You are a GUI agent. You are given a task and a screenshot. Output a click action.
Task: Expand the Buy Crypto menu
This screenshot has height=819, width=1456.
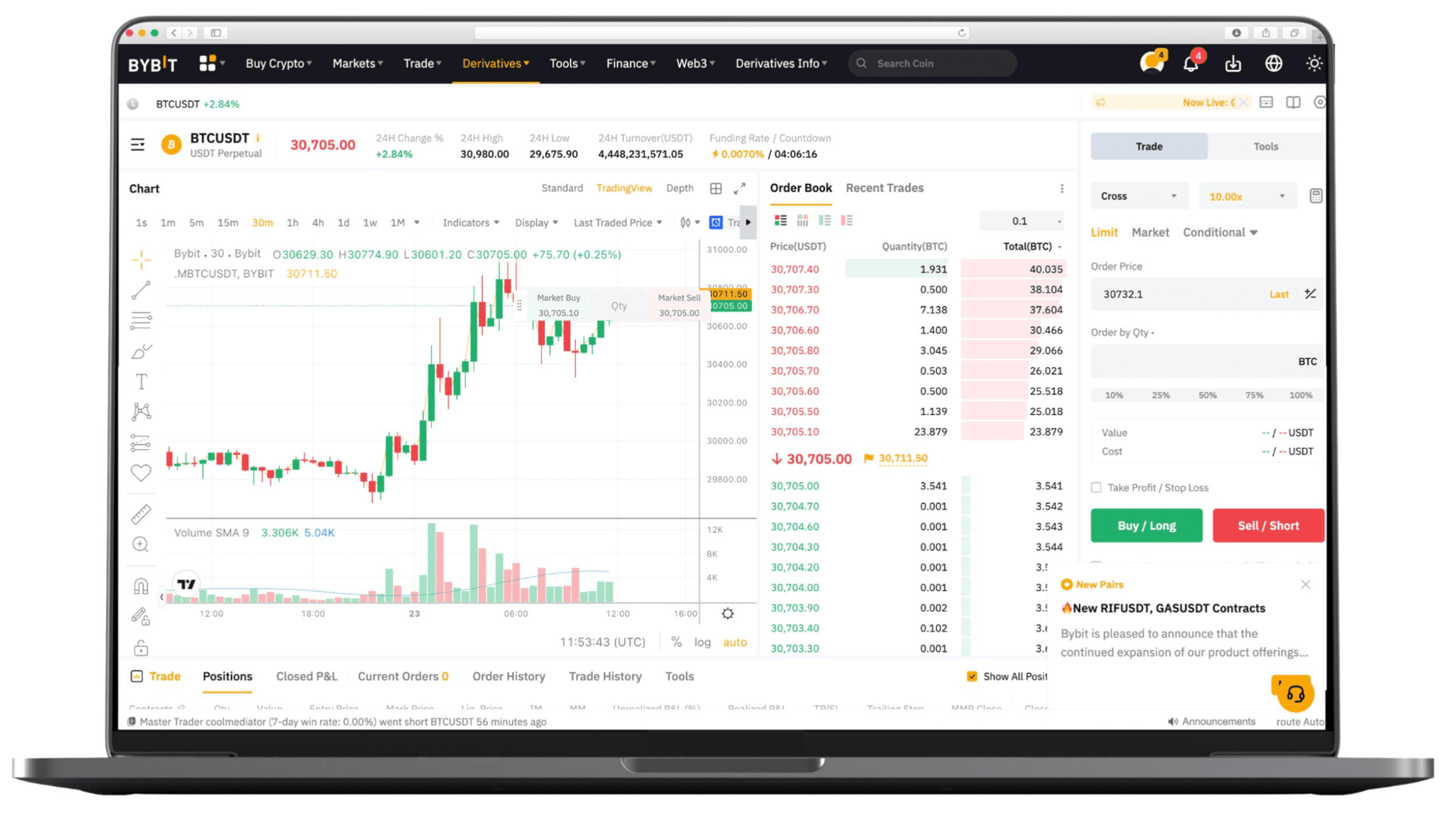pyautogui.click(x=278, y=63)
